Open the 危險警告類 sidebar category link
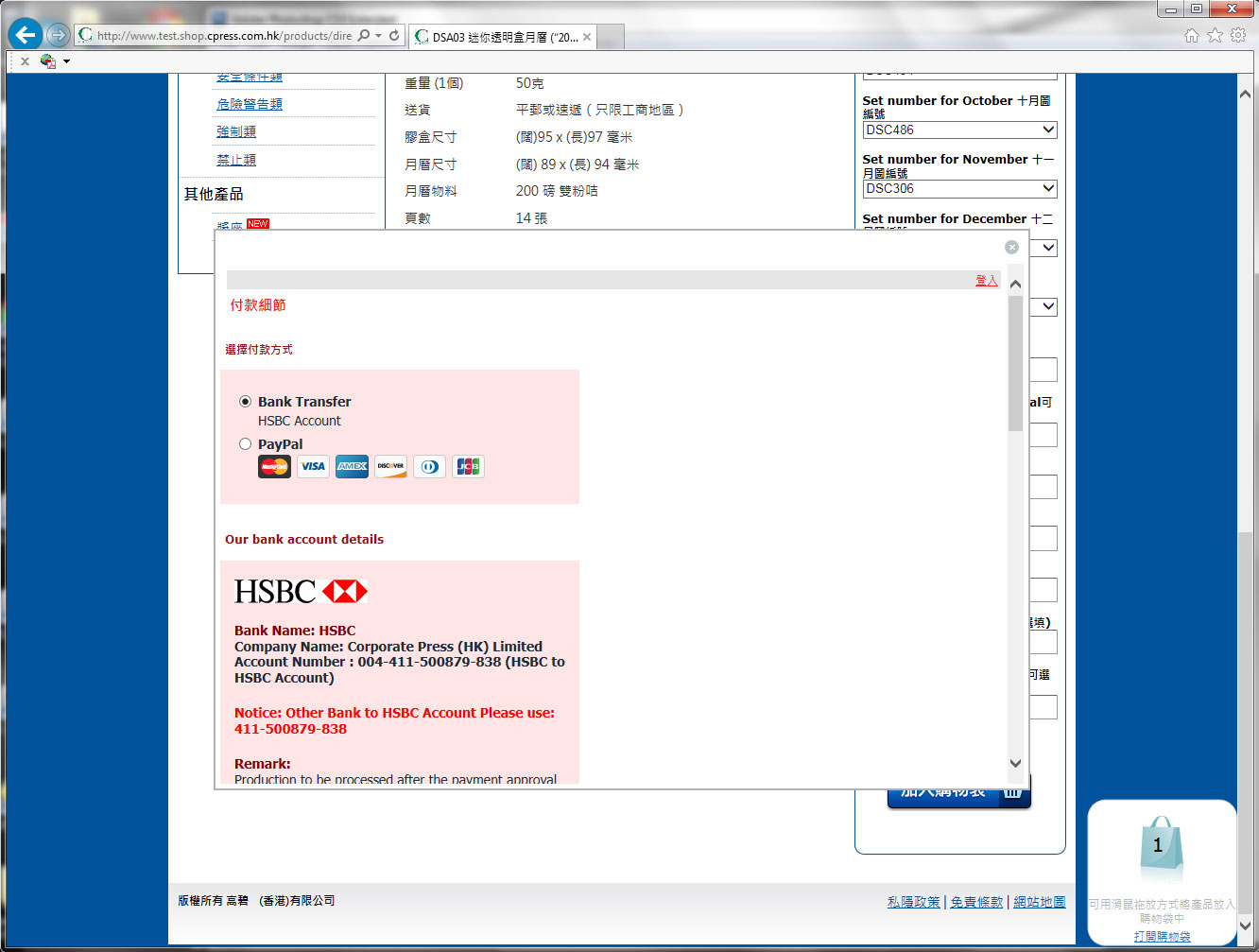The image size is (1259, 952). pos(250,105)
